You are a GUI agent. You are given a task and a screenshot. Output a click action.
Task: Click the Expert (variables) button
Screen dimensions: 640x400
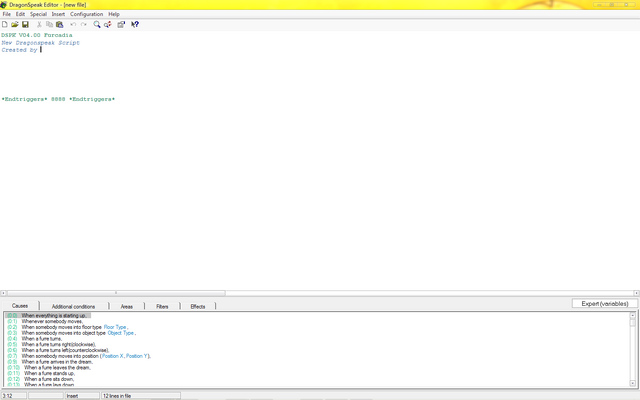(605, 304)
